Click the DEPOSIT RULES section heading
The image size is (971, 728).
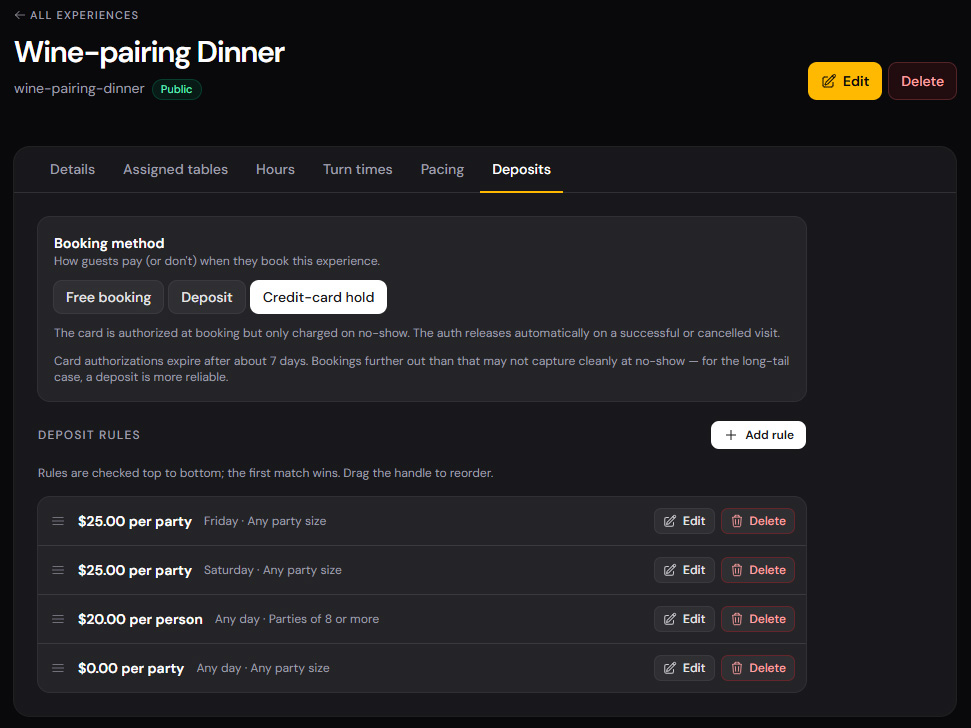(x=89, y=435)
